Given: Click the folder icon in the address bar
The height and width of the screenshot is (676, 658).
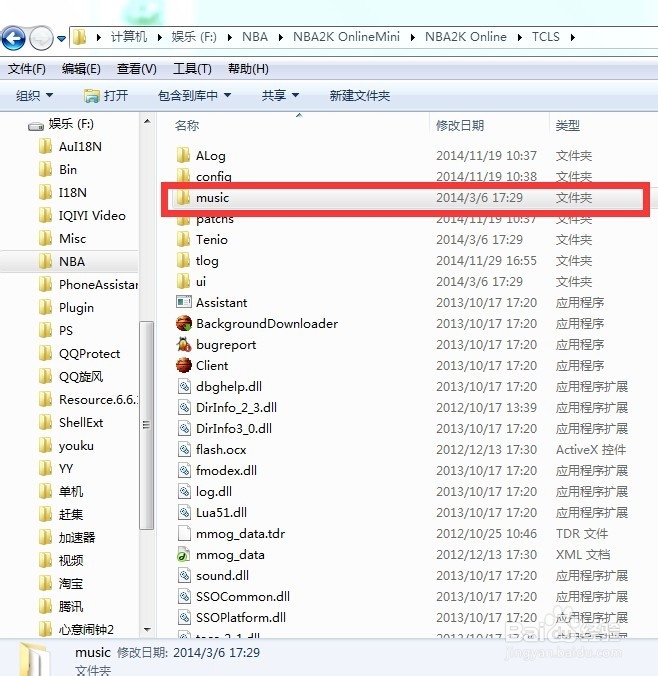Looking at the screenshot, I should 79,37.
